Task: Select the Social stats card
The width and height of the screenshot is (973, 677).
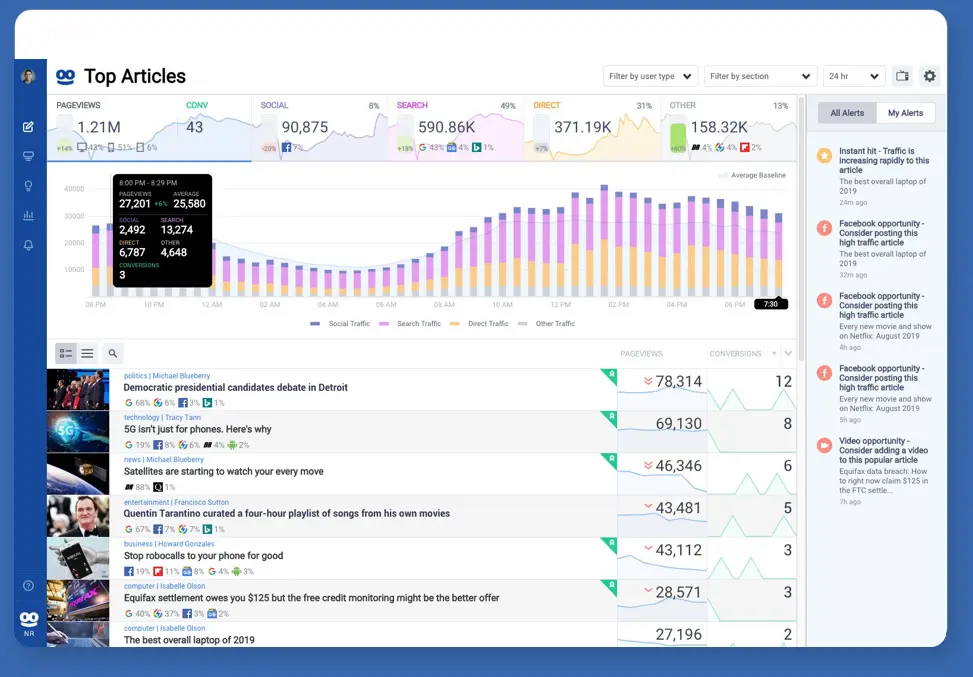Action: (320, 127)
